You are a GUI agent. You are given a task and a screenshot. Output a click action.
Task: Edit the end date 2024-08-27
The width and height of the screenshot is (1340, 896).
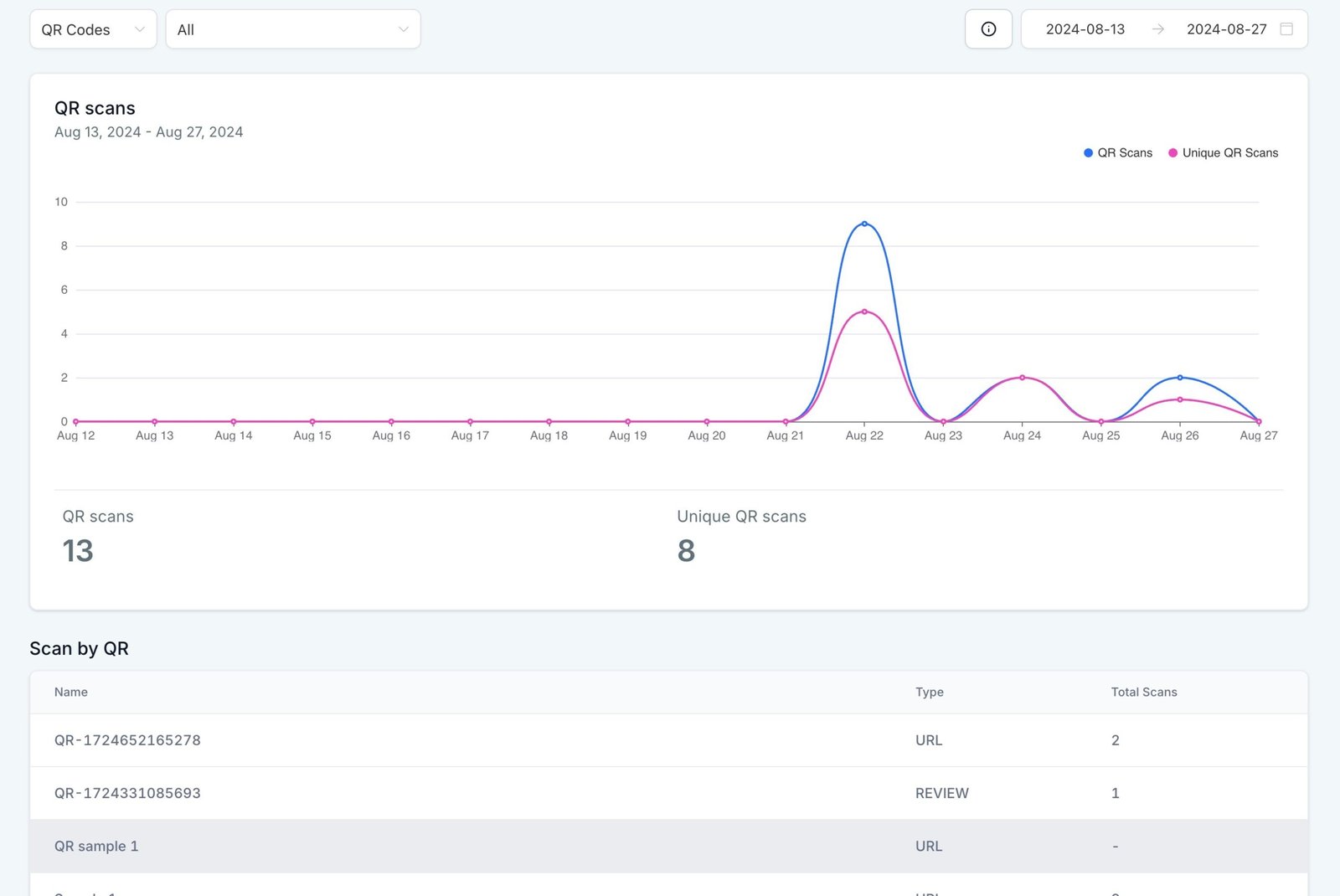click(x=1226, y=29)
